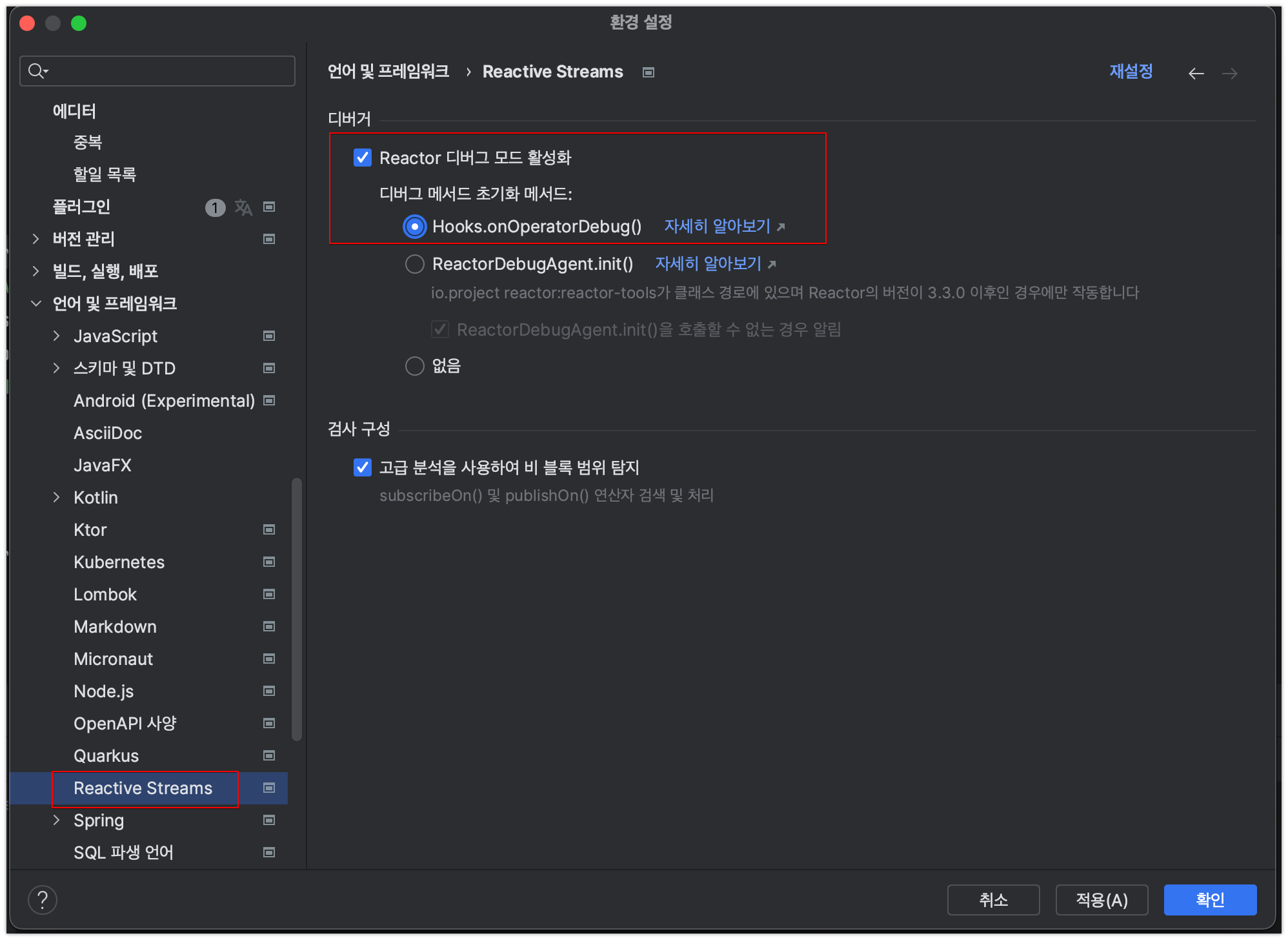
Task: Click the 적용(A) button
Action: [1102, 900]
